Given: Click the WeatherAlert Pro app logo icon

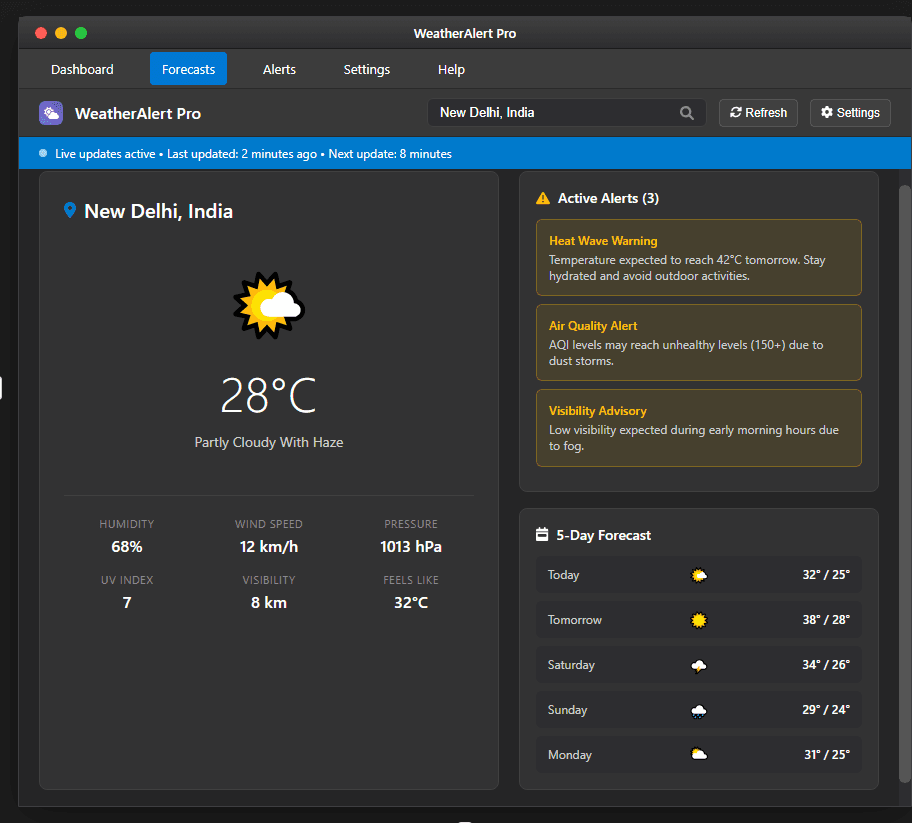Looking at the screenshot, I should 51,113.
